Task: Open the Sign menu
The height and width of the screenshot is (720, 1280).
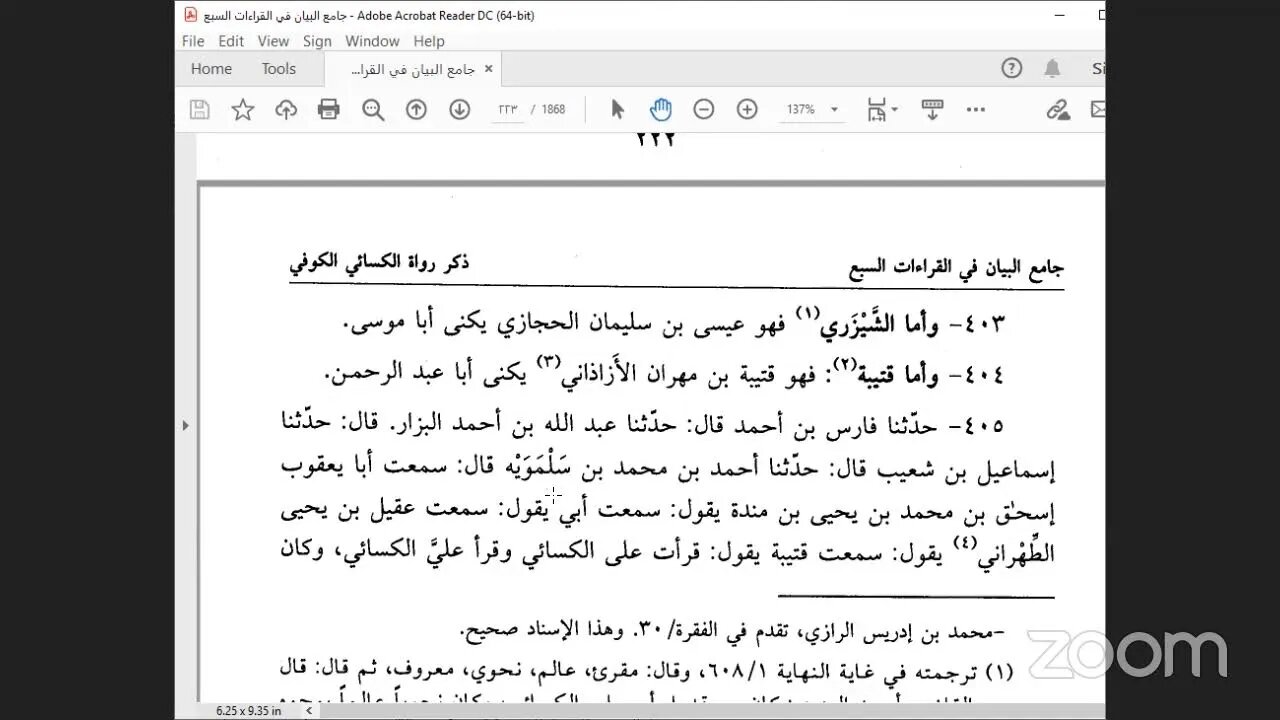Action: [x=317, y=41]
